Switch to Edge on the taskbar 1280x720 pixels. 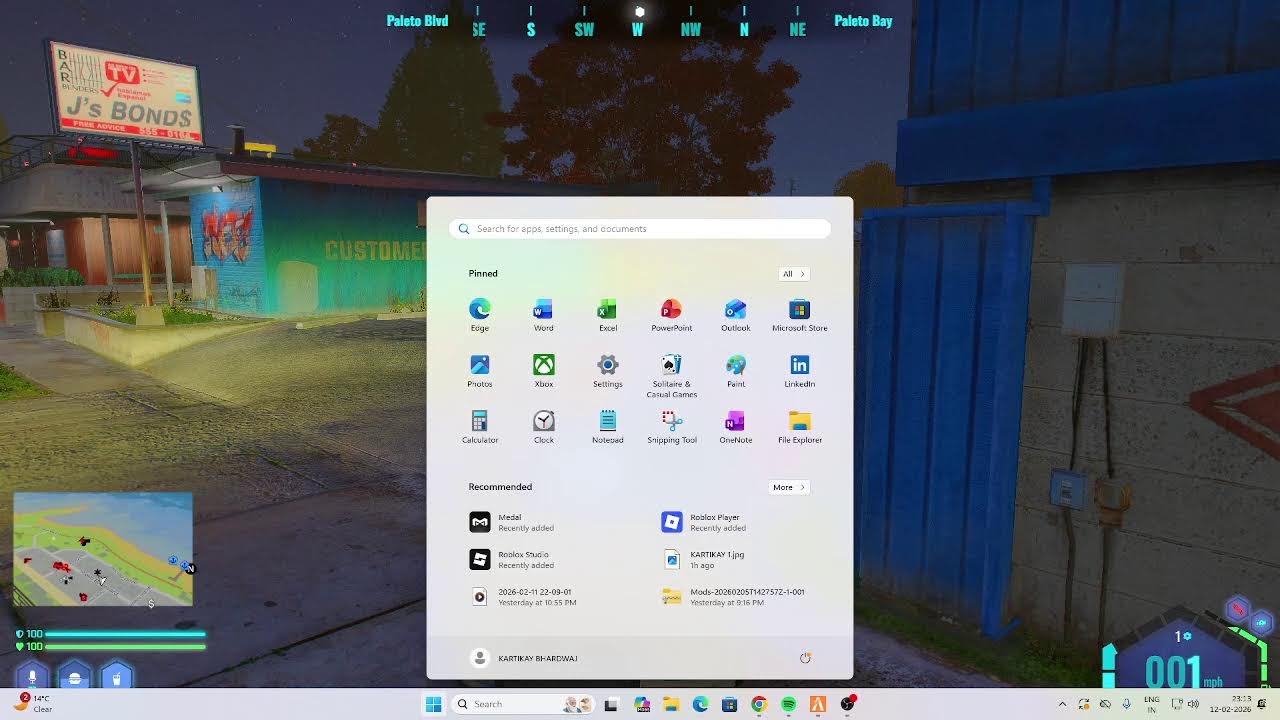coord(700,704)
